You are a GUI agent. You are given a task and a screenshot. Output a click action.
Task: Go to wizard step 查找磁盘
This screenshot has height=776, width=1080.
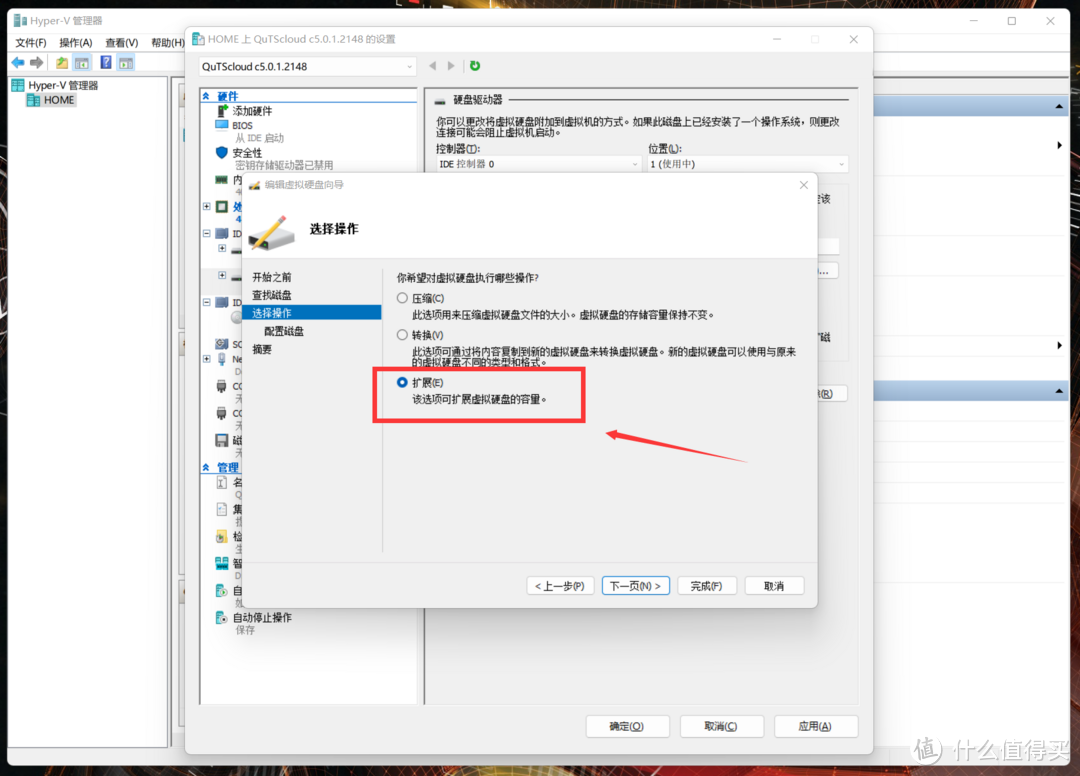(272, 295)
